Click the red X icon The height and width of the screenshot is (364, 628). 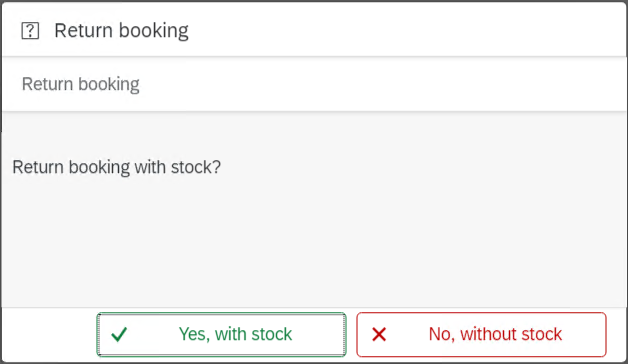379,334
